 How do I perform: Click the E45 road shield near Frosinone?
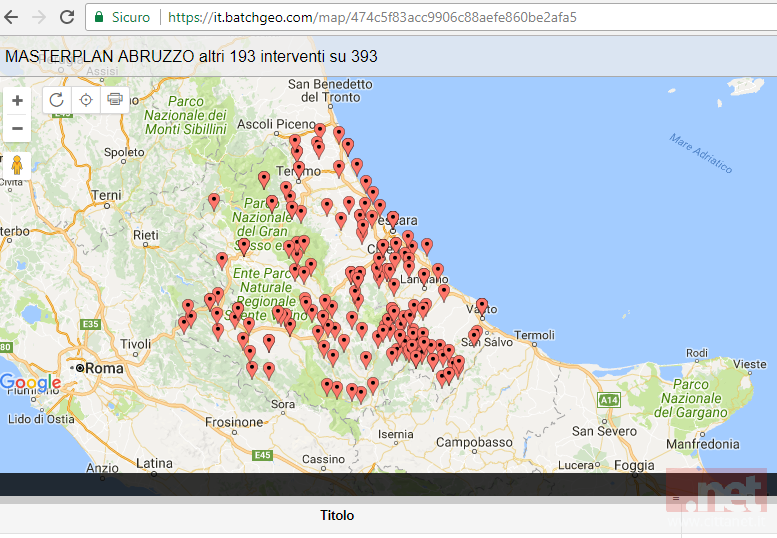point(262,455)
